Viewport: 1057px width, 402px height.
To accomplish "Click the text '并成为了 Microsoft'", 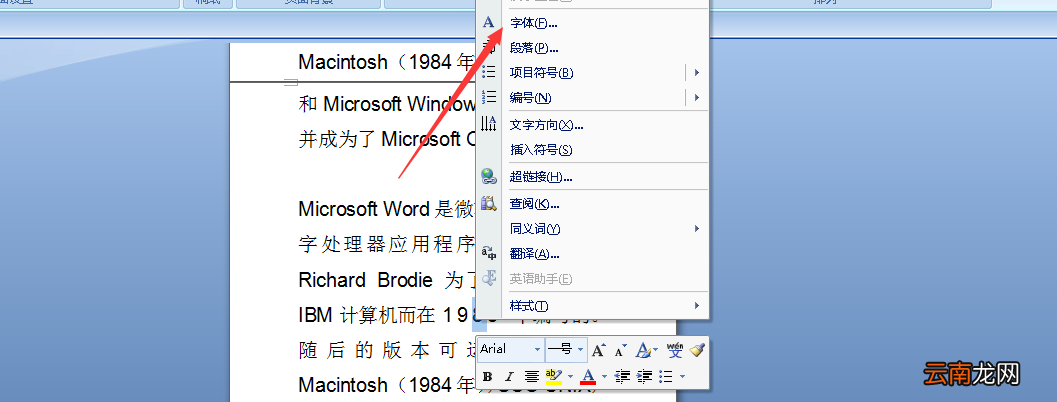I will pos(380,139).
